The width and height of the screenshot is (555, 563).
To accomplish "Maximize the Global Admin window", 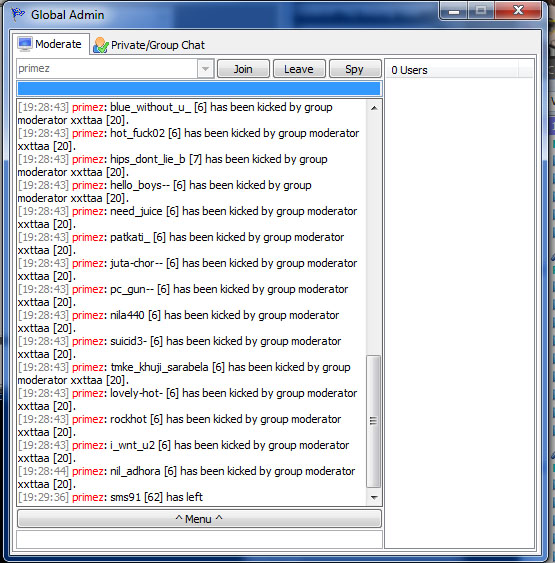I will (x=481, y=11).
